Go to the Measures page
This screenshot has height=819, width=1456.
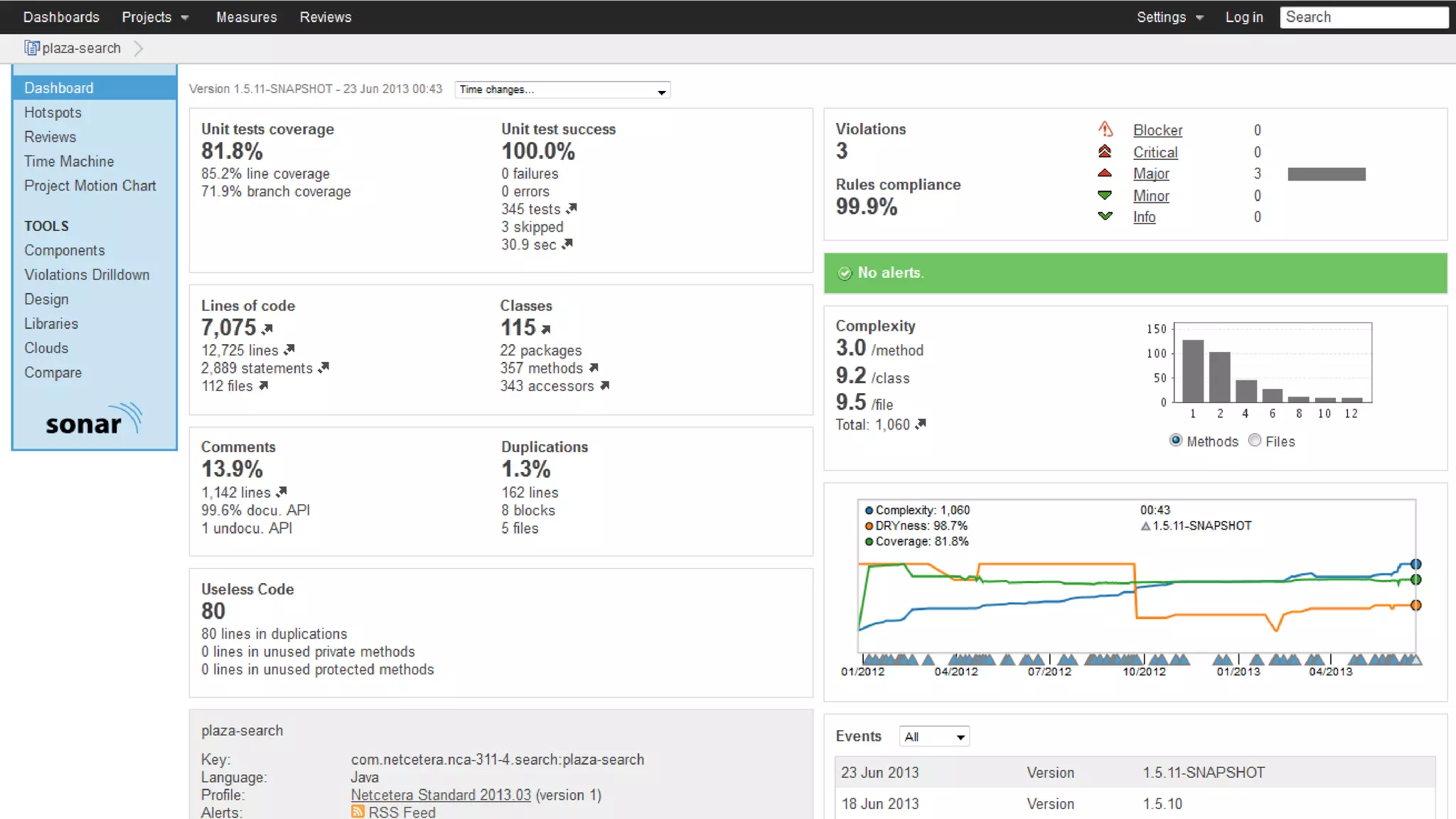246,17
